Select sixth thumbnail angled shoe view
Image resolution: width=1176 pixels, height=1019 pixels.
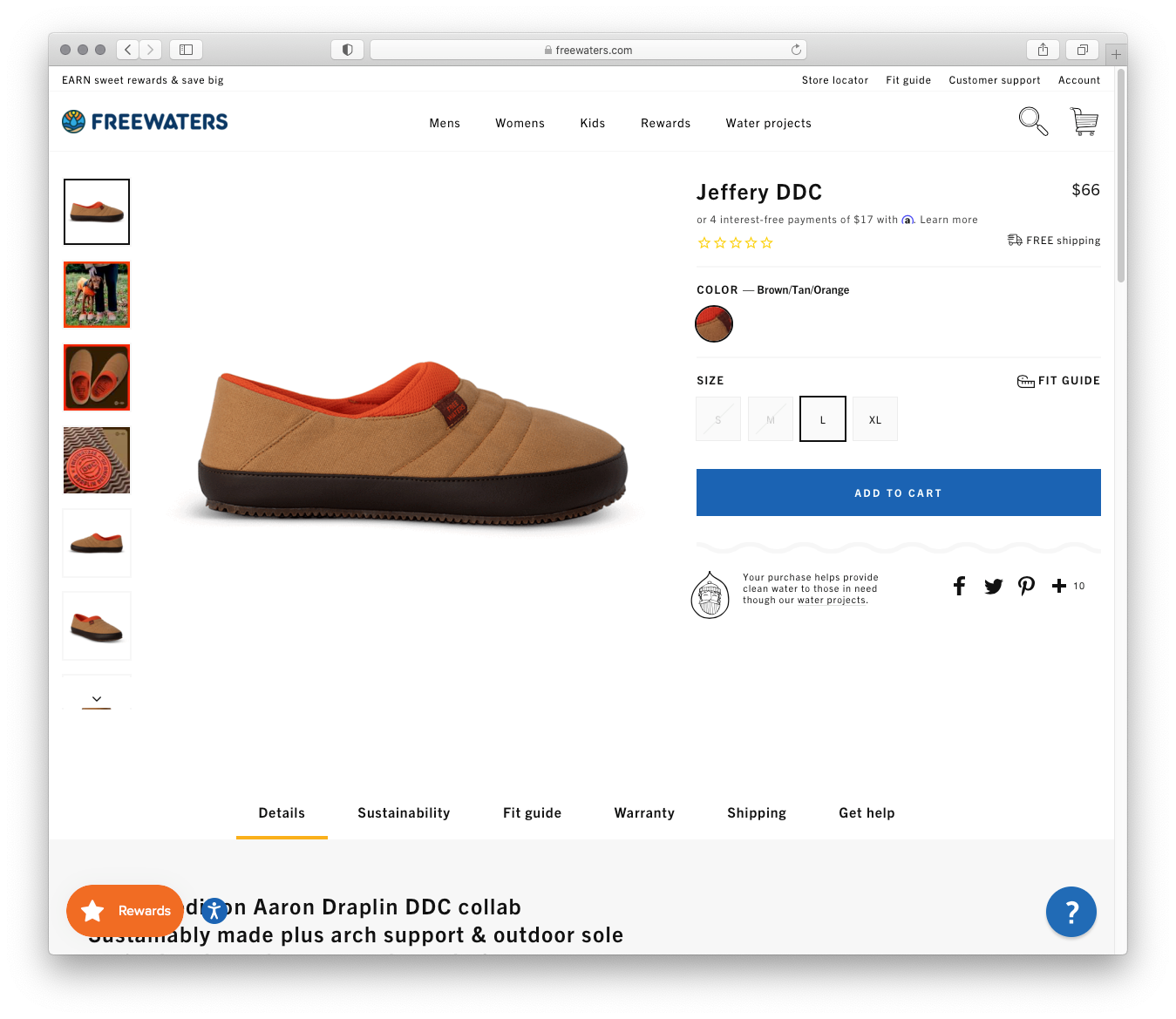point(97,626)
